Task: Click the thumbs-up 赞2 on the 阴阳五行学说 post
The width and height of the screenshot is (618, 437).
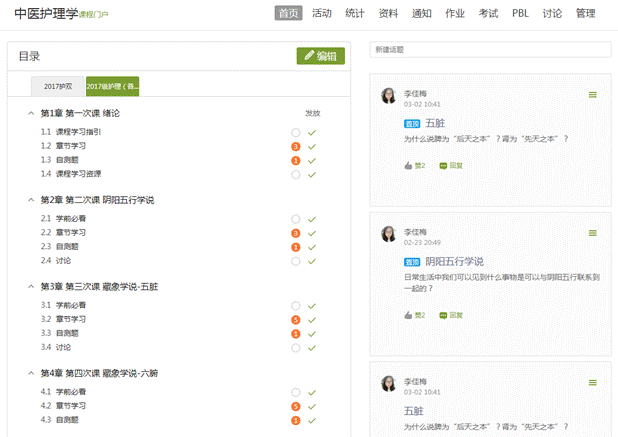Action: pos(415,315)
